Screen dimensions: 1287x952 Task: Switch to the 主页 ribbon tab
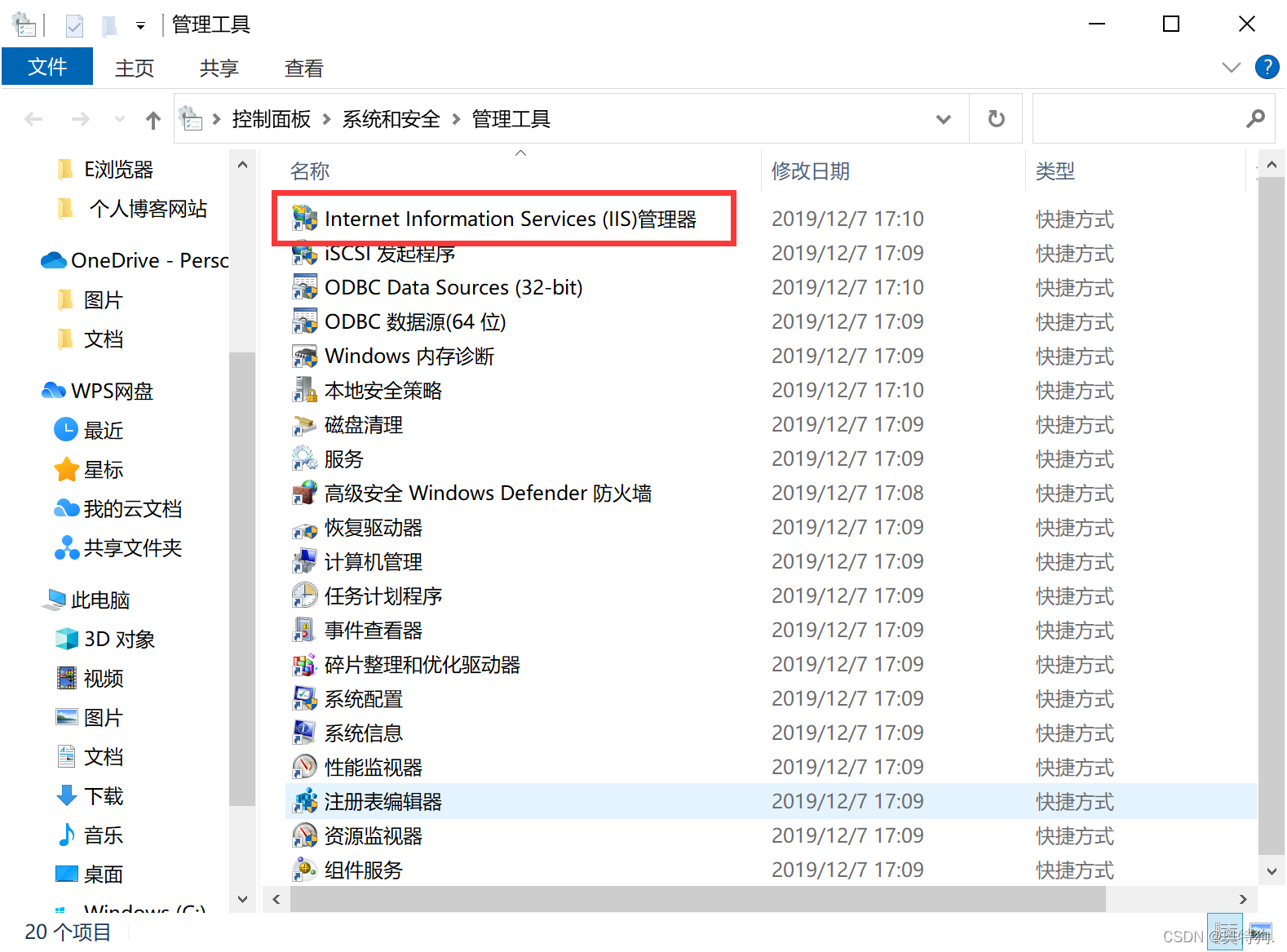click(x=135, y=68)
